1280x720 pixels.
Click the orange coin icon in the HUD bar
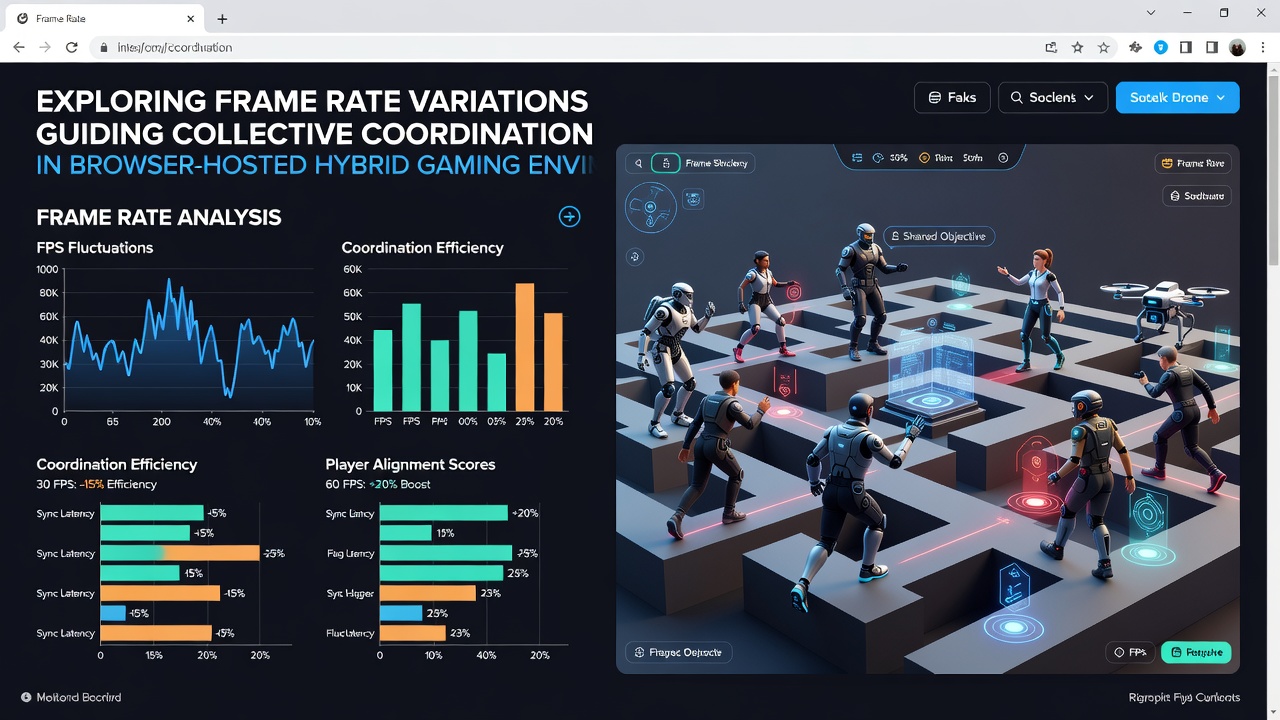924,158
